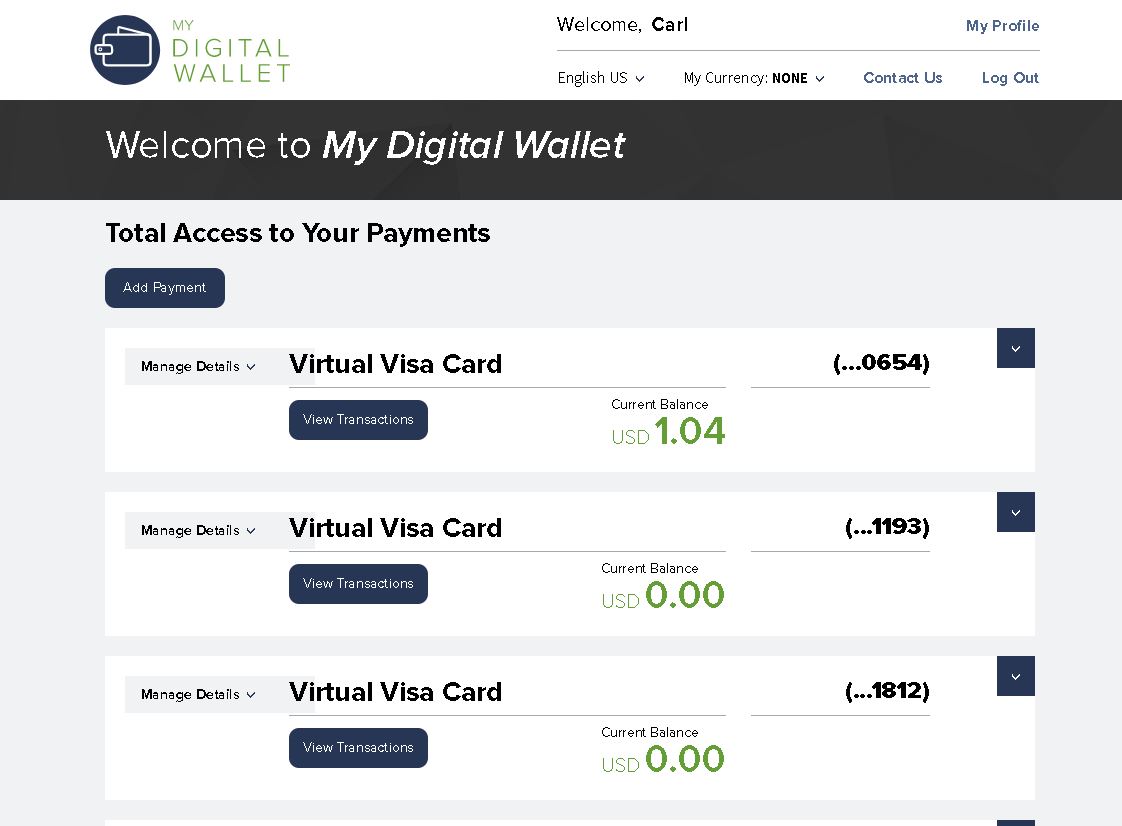The image size is (1122, 826).
Task: Expand the card ending 1812 chevron square
Action: pos(1015,676)
